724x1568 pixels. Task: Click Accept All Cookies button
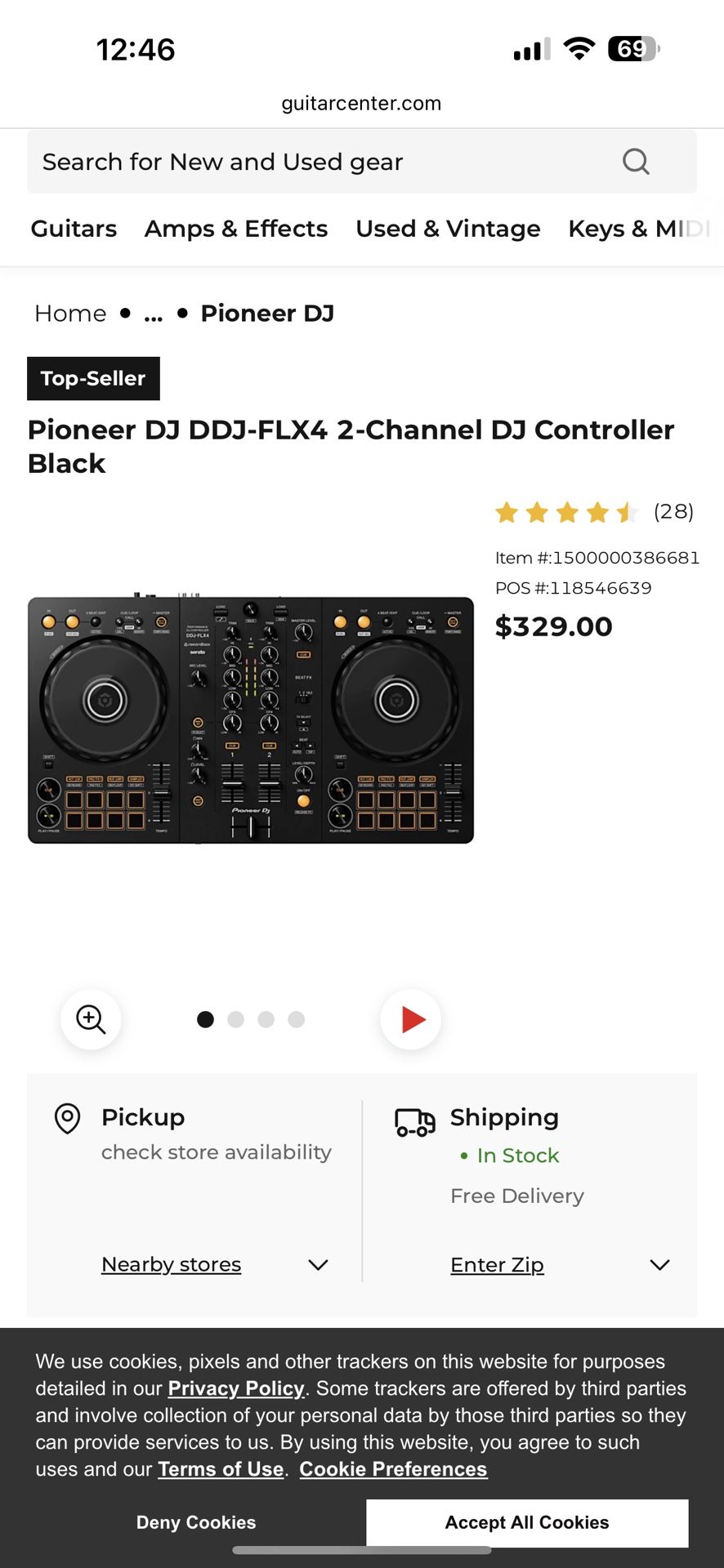527,1522
